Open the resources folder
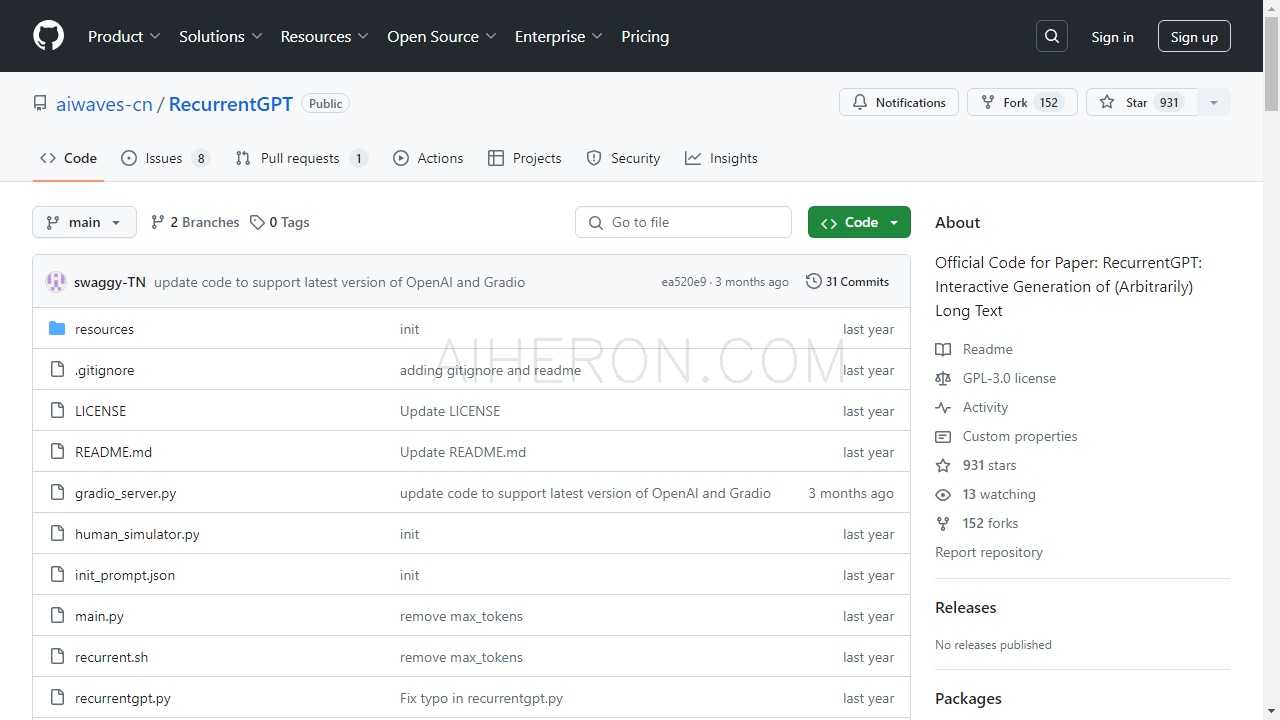This screenshot has height=720, width=1280. (x=104, y=329)
